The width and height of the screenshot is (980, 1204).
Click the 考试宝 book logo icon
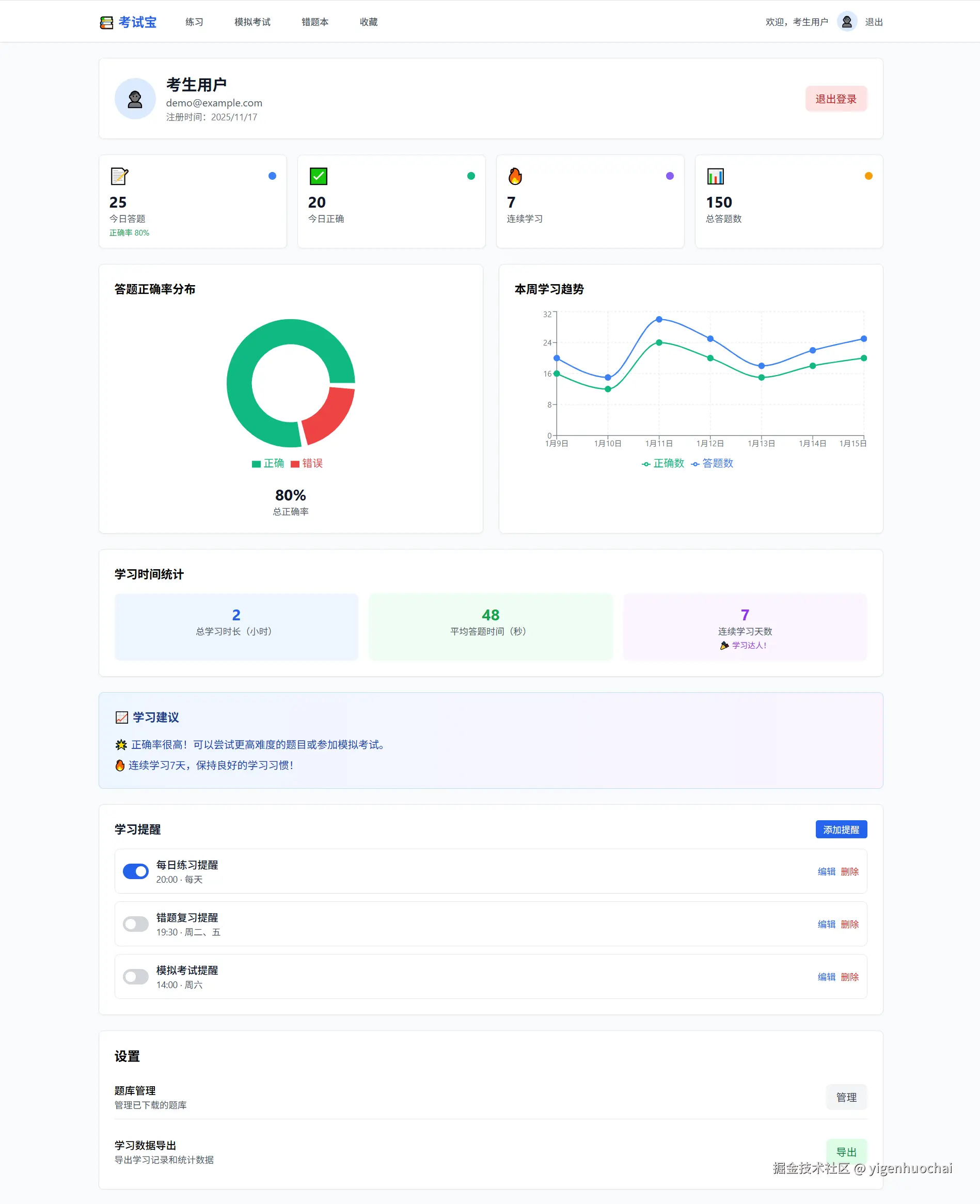pos(106,22)
